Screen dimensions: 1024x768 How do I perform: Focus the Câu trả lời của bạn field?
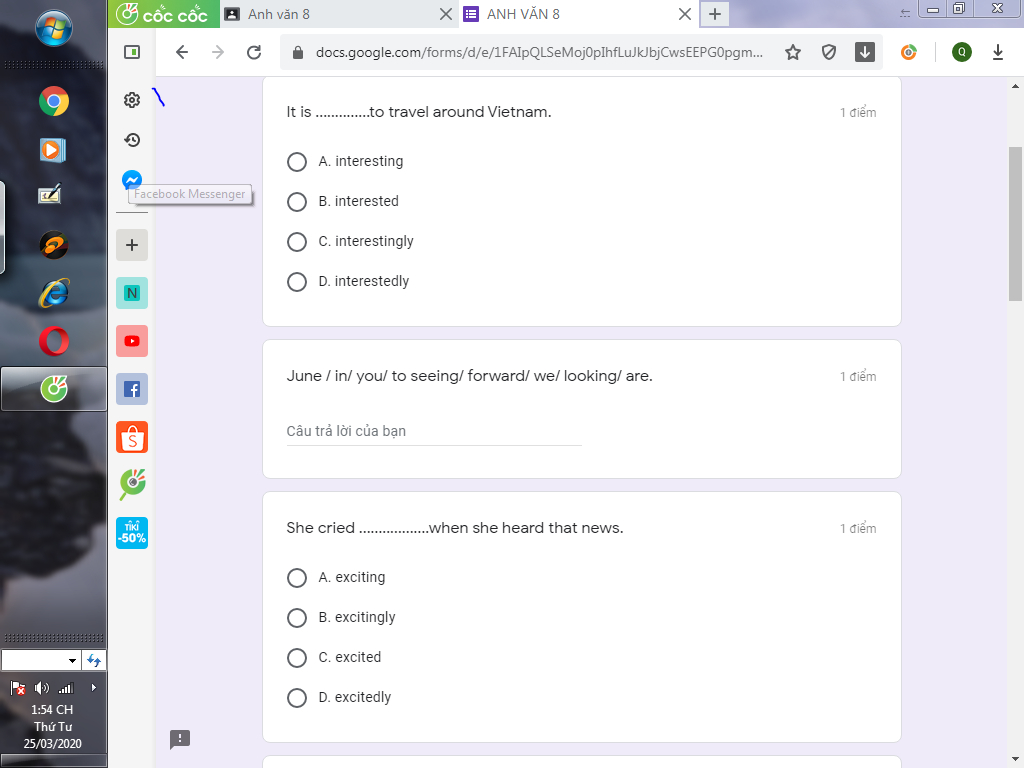434,432
